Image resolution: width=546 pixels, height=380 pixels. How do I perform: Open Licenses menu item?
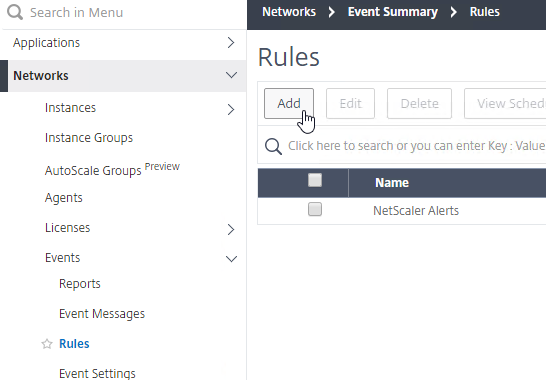[68, 227]
